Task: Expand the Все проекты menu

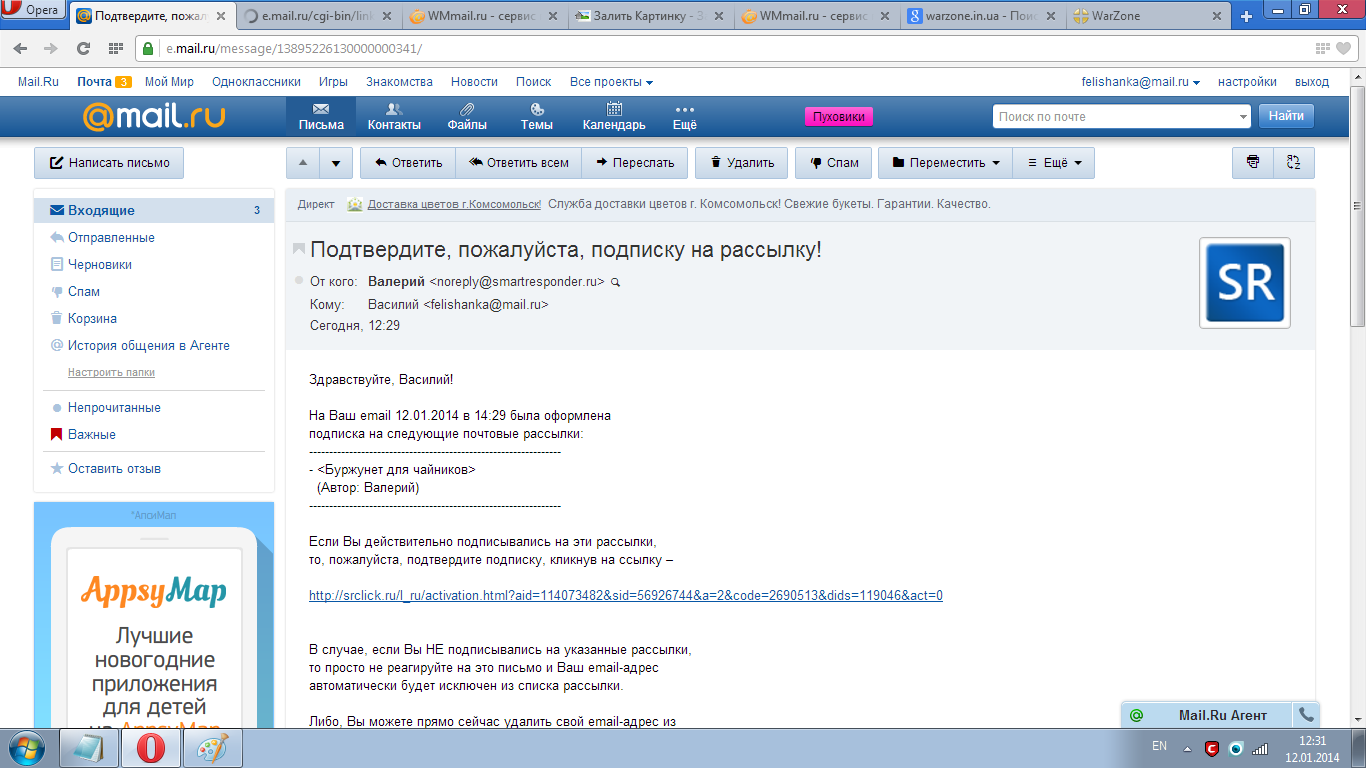Action: coord(611,82)
